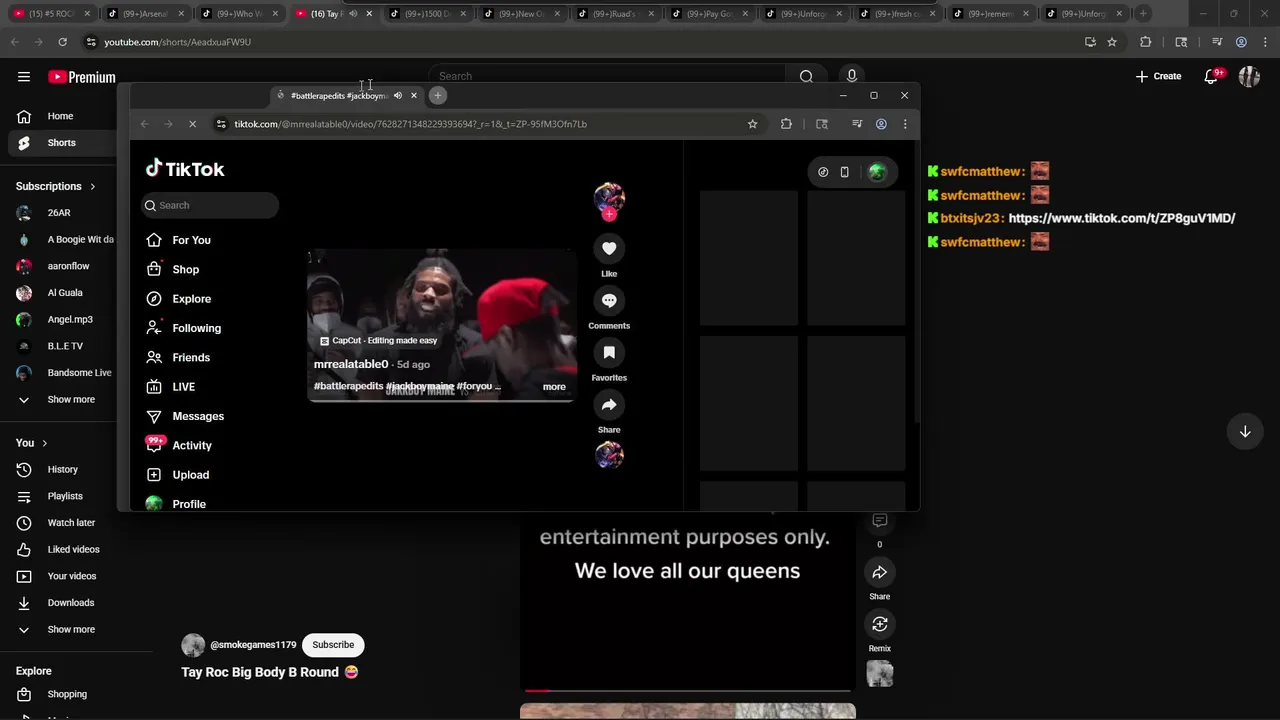Open YouTube notifications bell
Screen dimensions: 1280x720
[1212, 76]
